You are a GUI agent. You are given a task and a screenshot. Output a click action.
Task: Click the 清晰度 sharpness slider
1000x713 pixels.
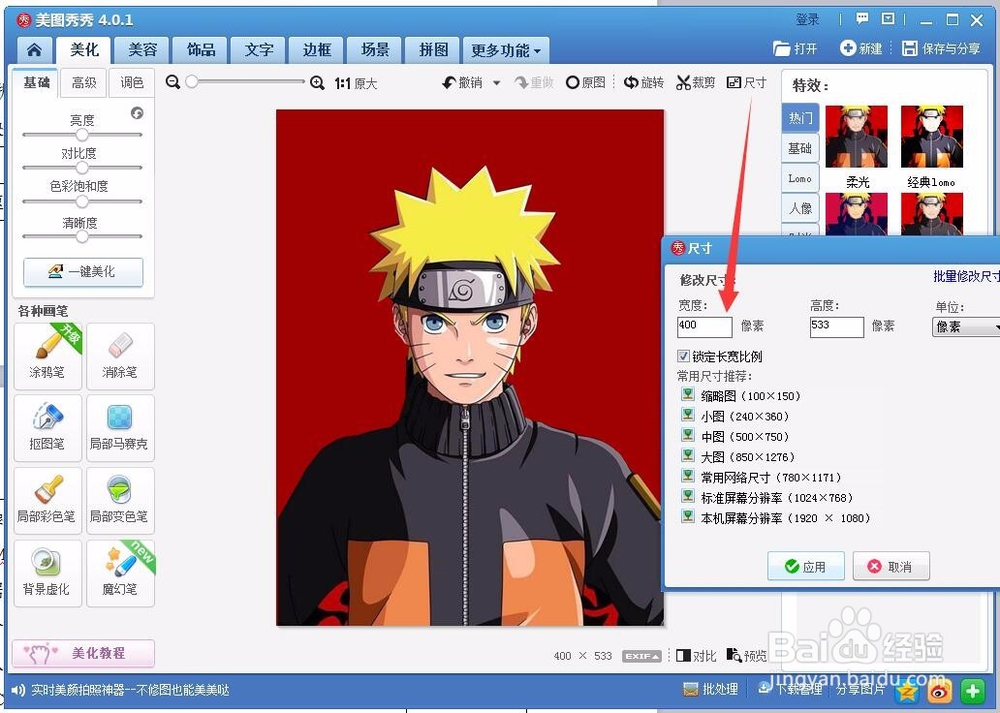click(82, 236)
